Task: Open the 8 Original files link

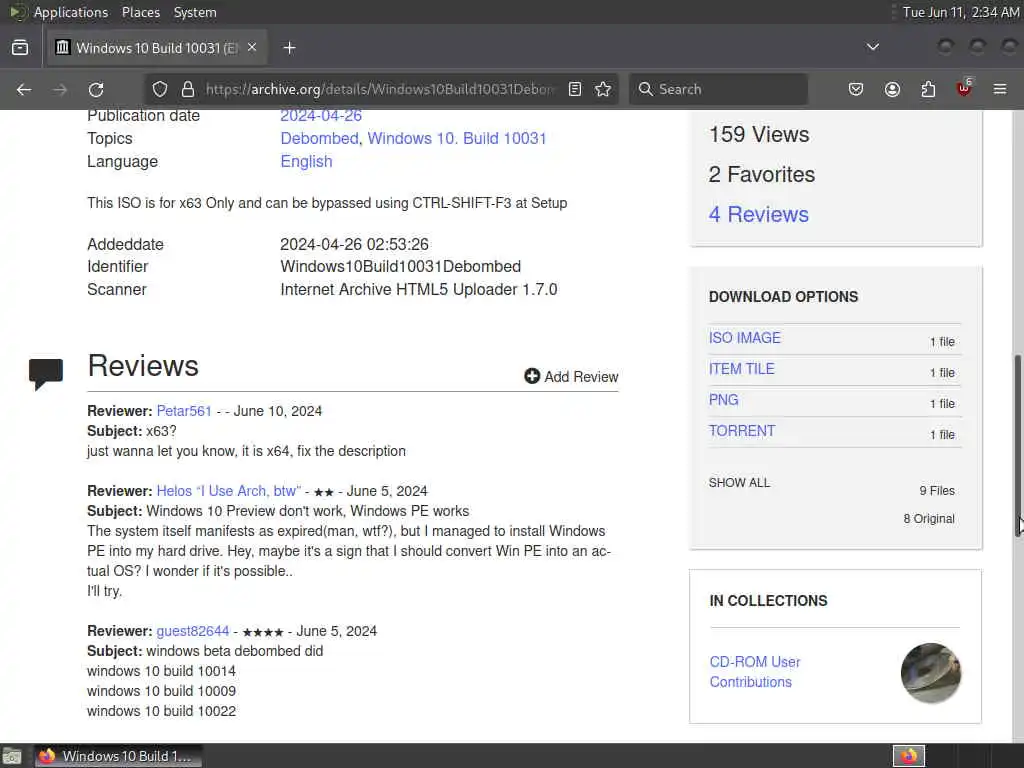Action: pyautogui.click(x=929, y=519)
